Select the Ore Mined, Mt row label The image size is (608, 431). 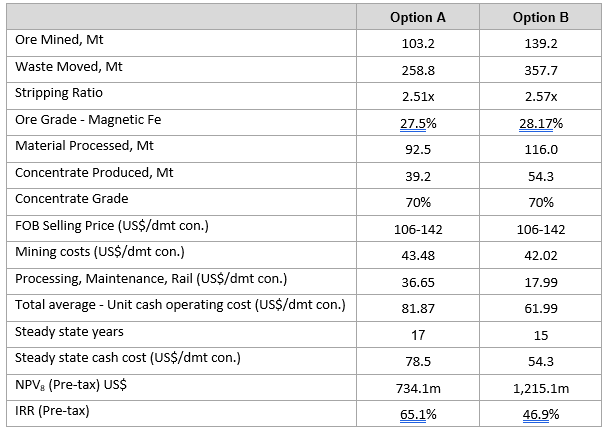(59, 40)
